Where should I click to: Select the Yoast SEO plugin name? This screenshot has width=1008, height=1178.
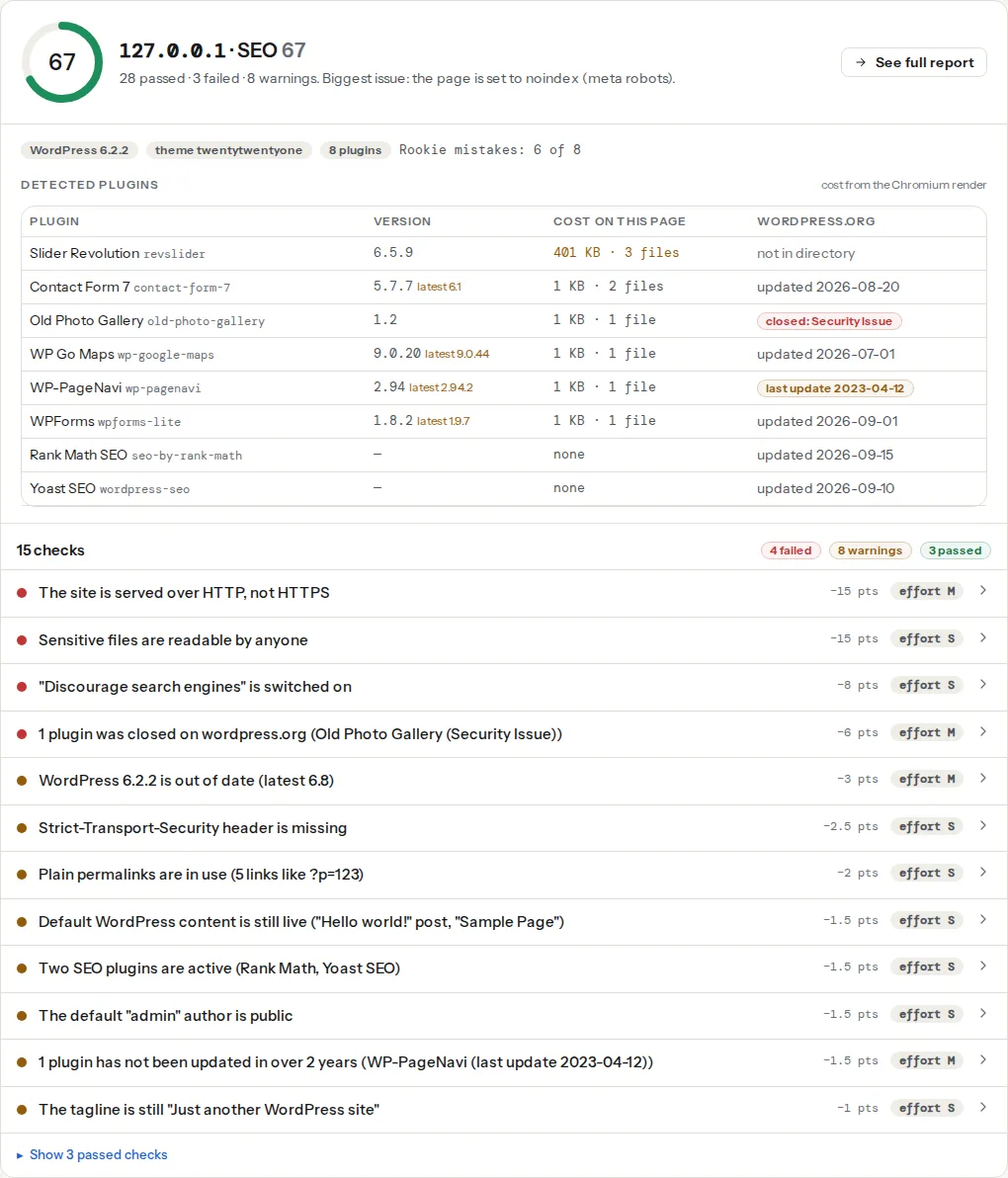(62, 489)
